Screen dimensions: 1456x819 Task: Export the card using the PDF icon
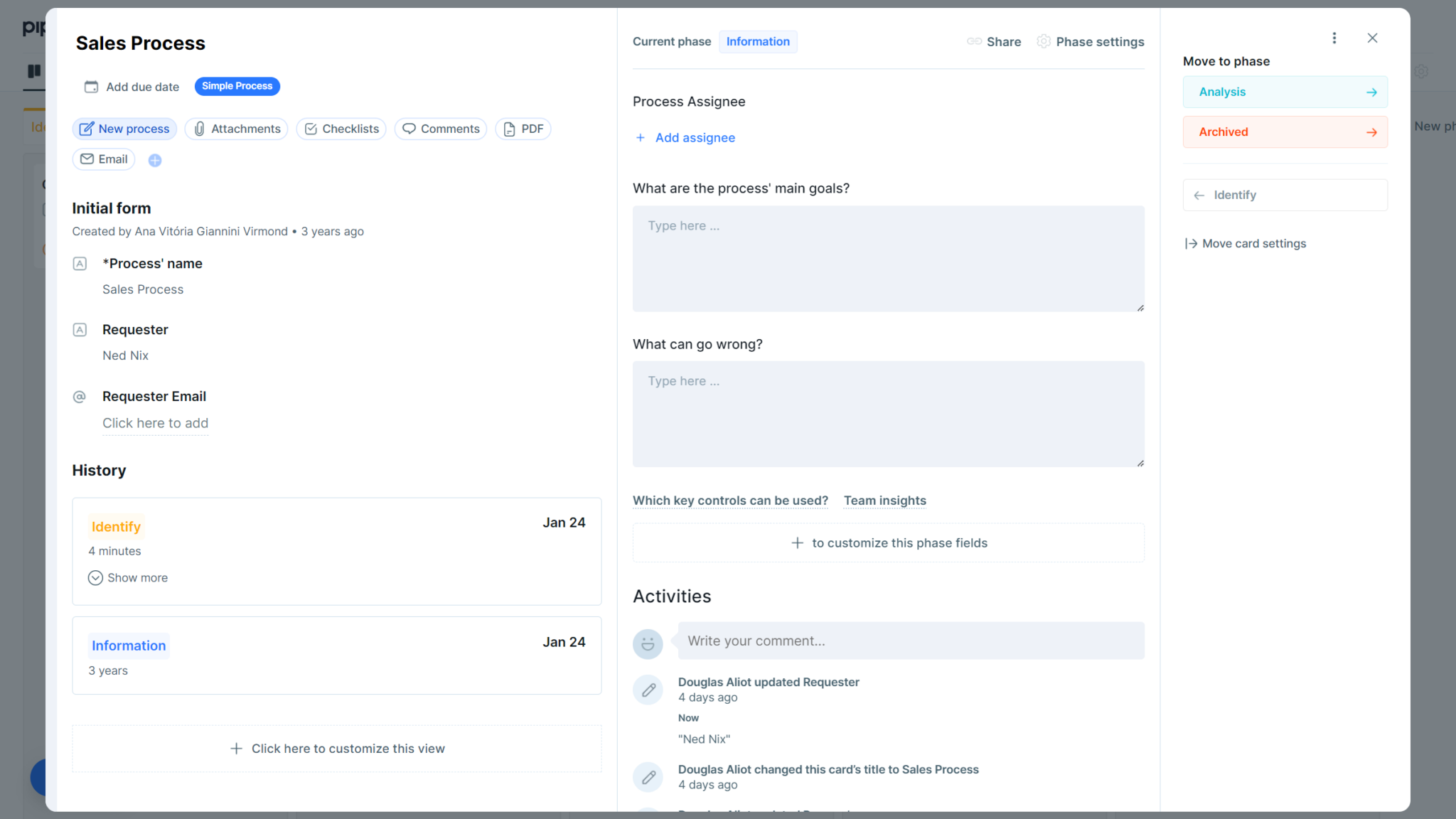click(x=509, y=129)
